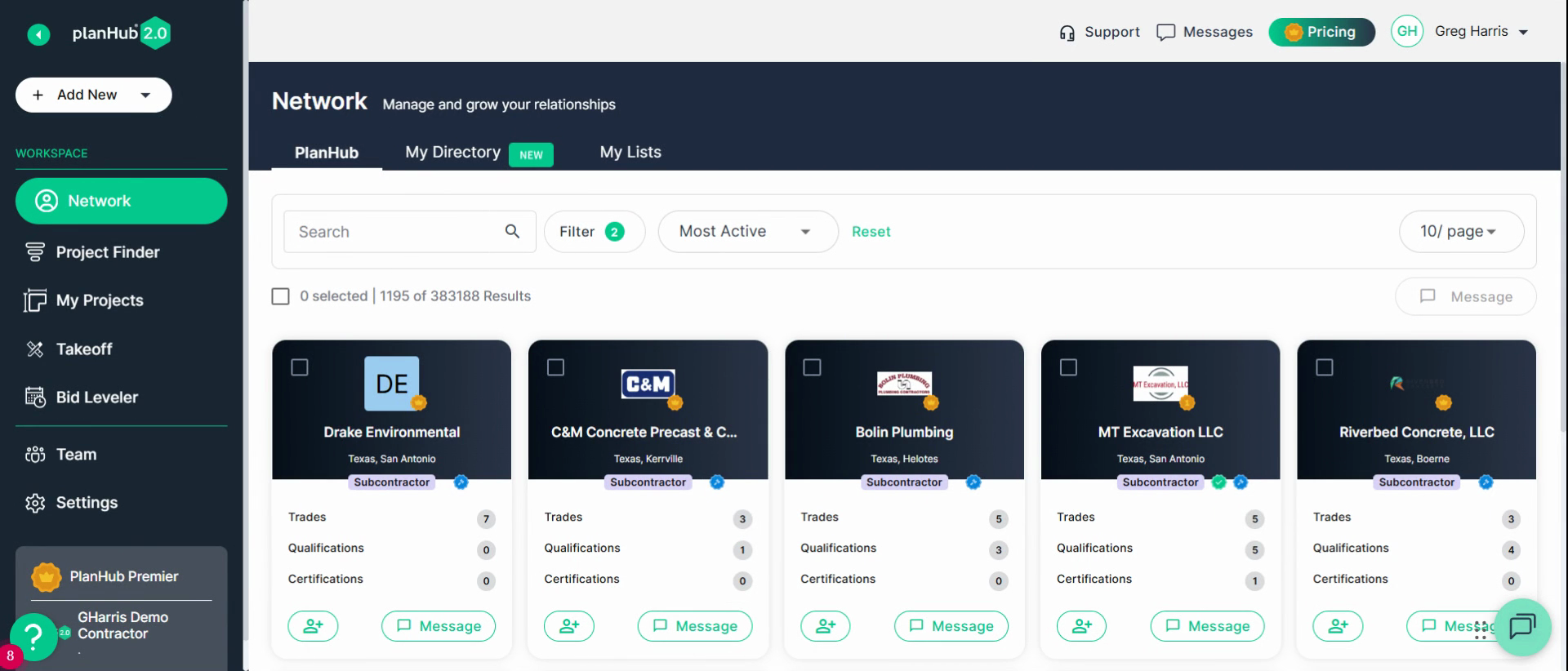
Task: Add Bolin Plumbing with the add-person icon
Action: point(826,626)
